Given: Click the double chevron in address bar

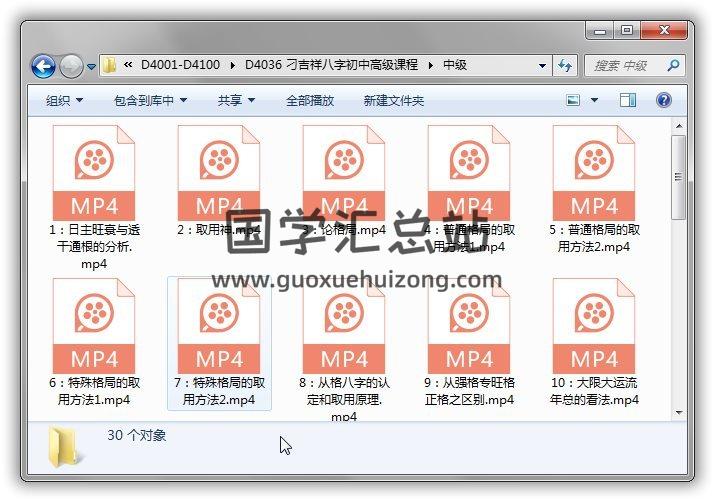Looking at the screenshot, I should [128, 65].
